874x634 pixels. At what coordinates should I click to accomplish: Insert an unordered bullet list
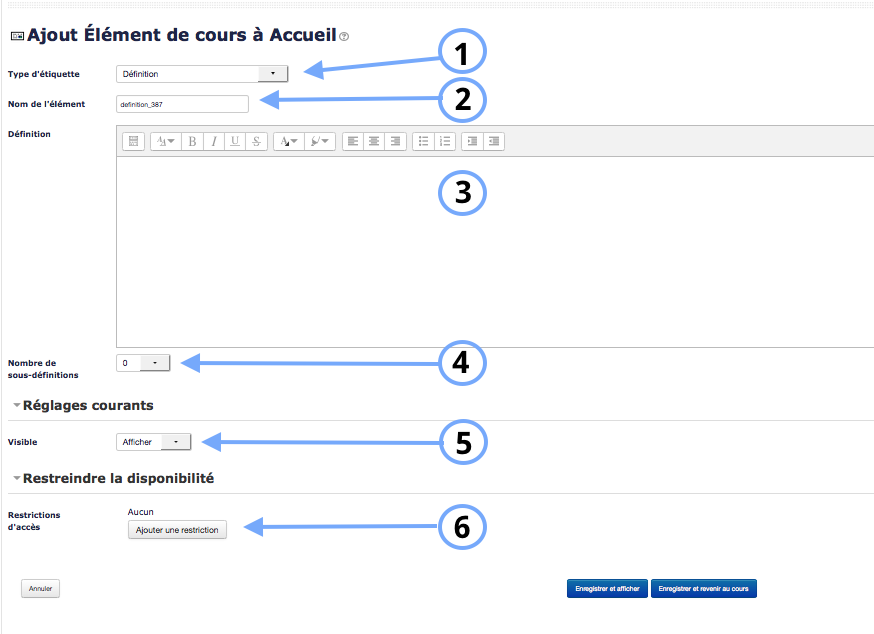click(424, 142)
